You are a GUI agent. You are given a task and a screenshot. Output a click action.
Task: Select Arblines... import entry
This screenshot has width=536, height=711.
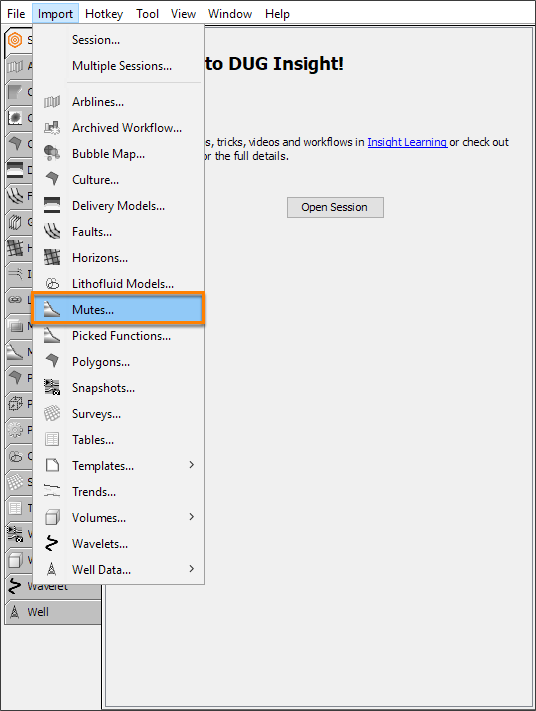(x=118, y=102)
